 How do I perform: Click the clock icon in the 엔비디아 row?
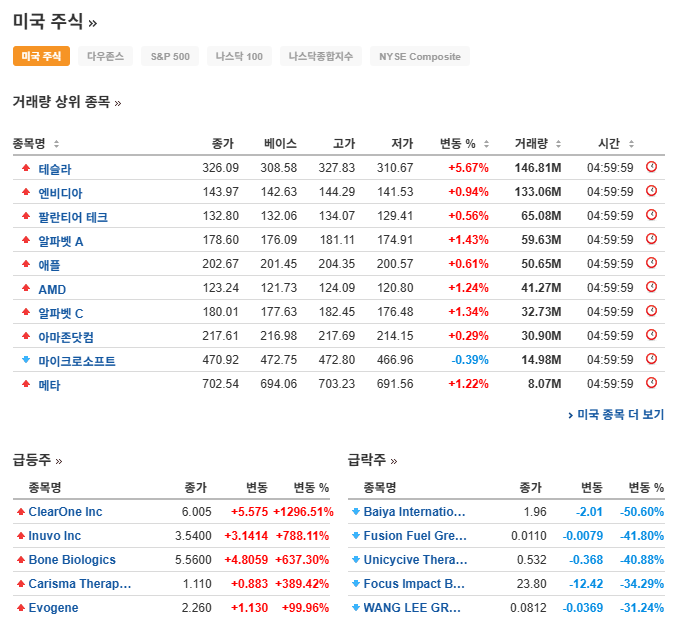(651, 191)
